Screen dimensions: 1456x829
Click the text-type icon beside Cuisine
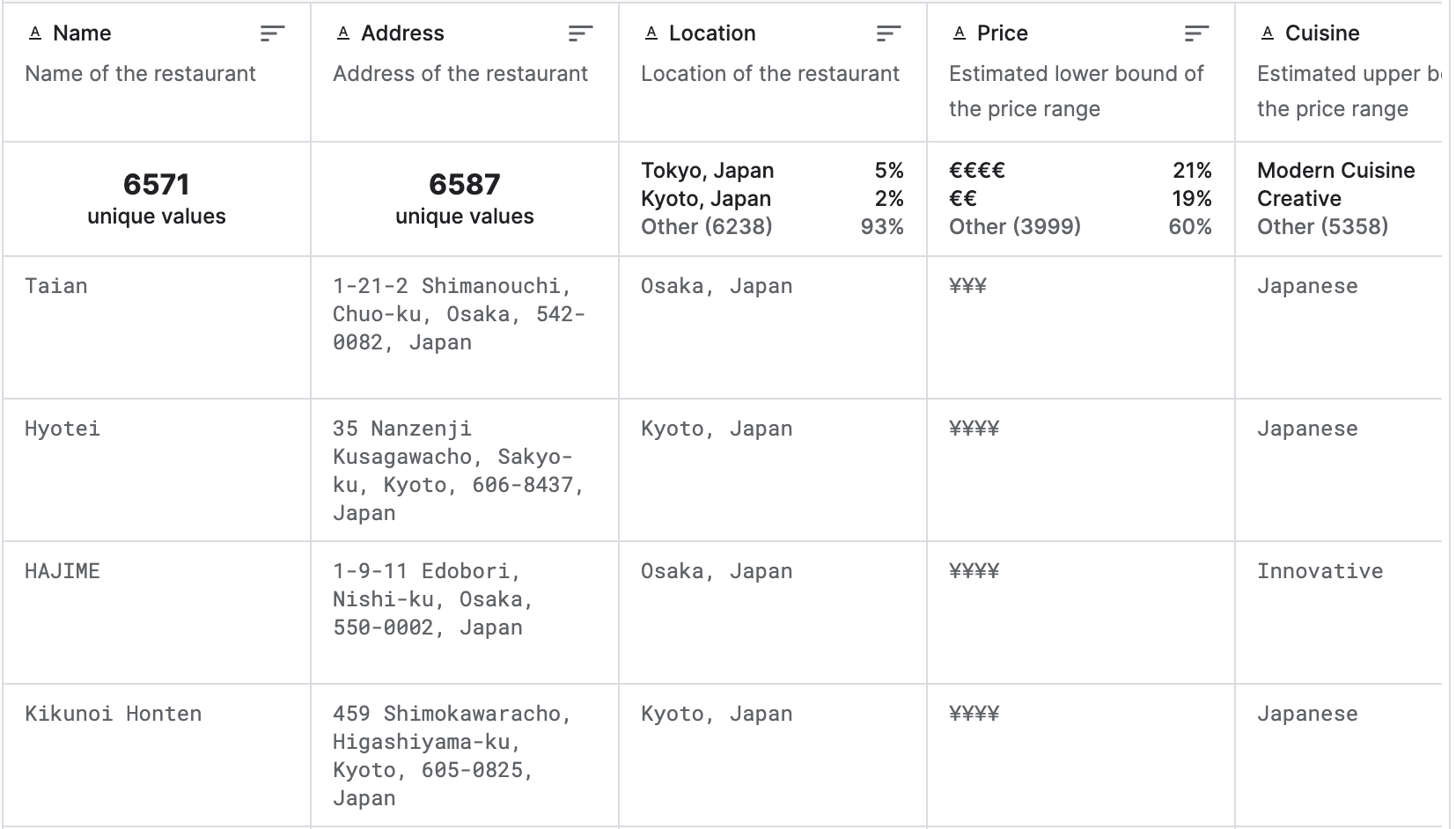point(1268,33)
